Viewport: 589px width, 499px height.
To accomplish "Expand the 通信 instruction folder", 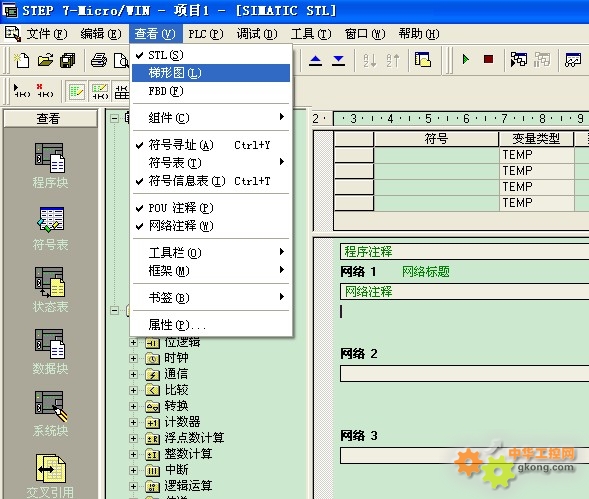I will coord(133,375).
